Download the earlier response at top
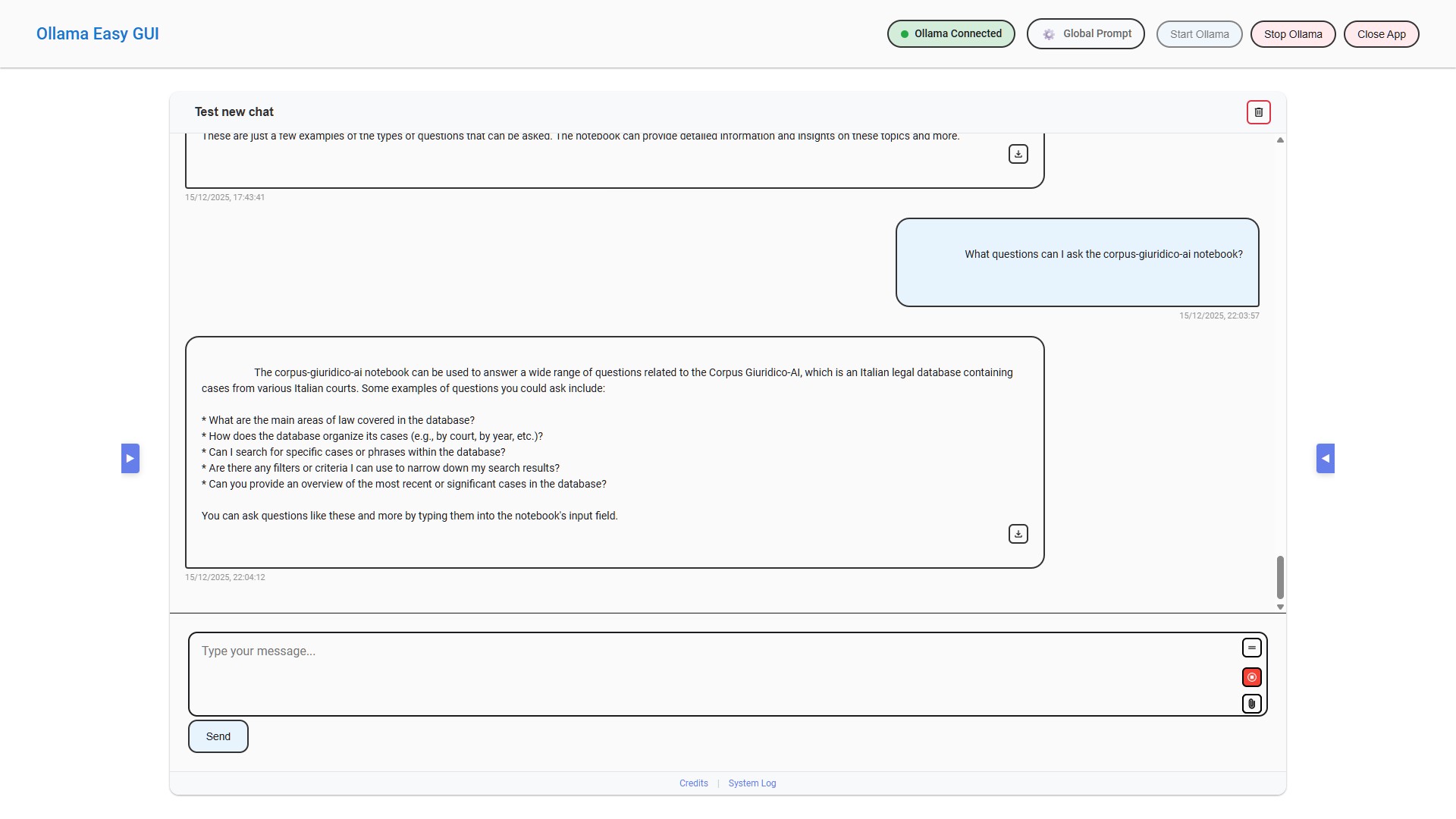 [x=1018, y=154]
